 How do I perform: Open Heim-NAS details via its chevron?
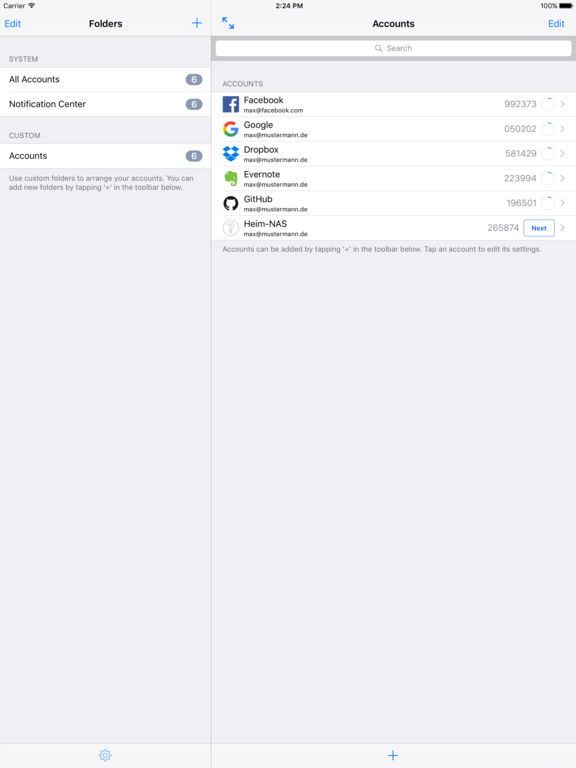point(562,228)
